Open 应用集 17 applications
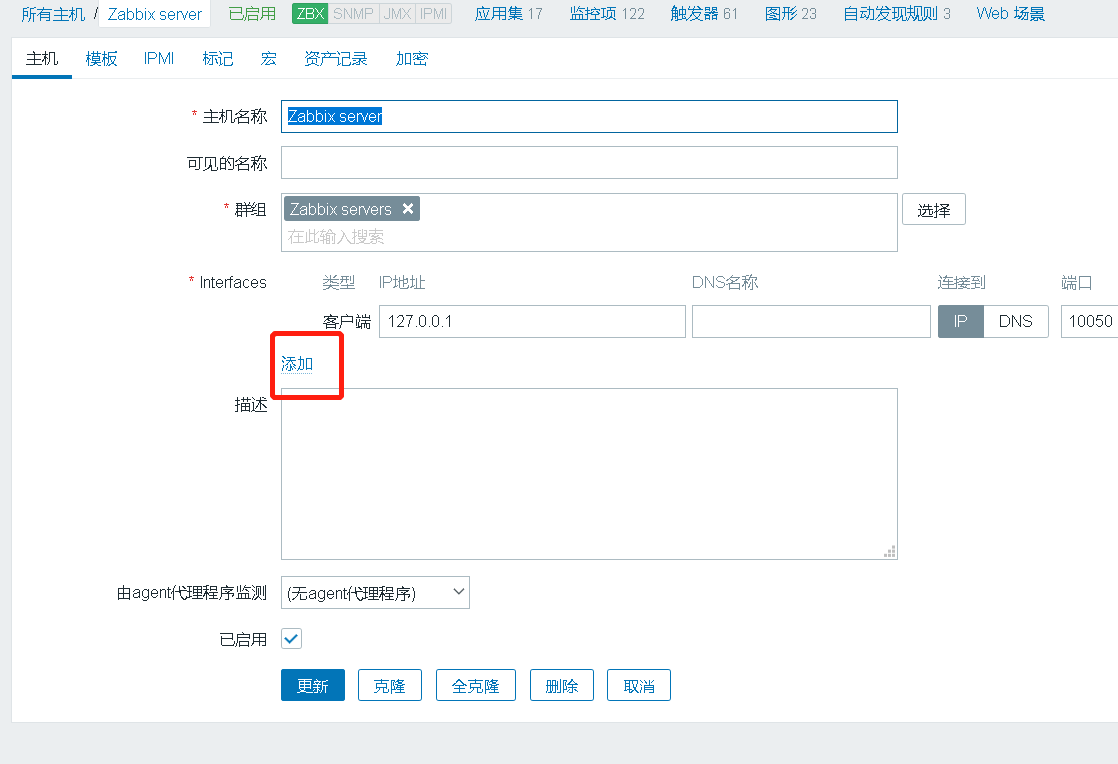 pyautogui.click(x=508, y=14)
